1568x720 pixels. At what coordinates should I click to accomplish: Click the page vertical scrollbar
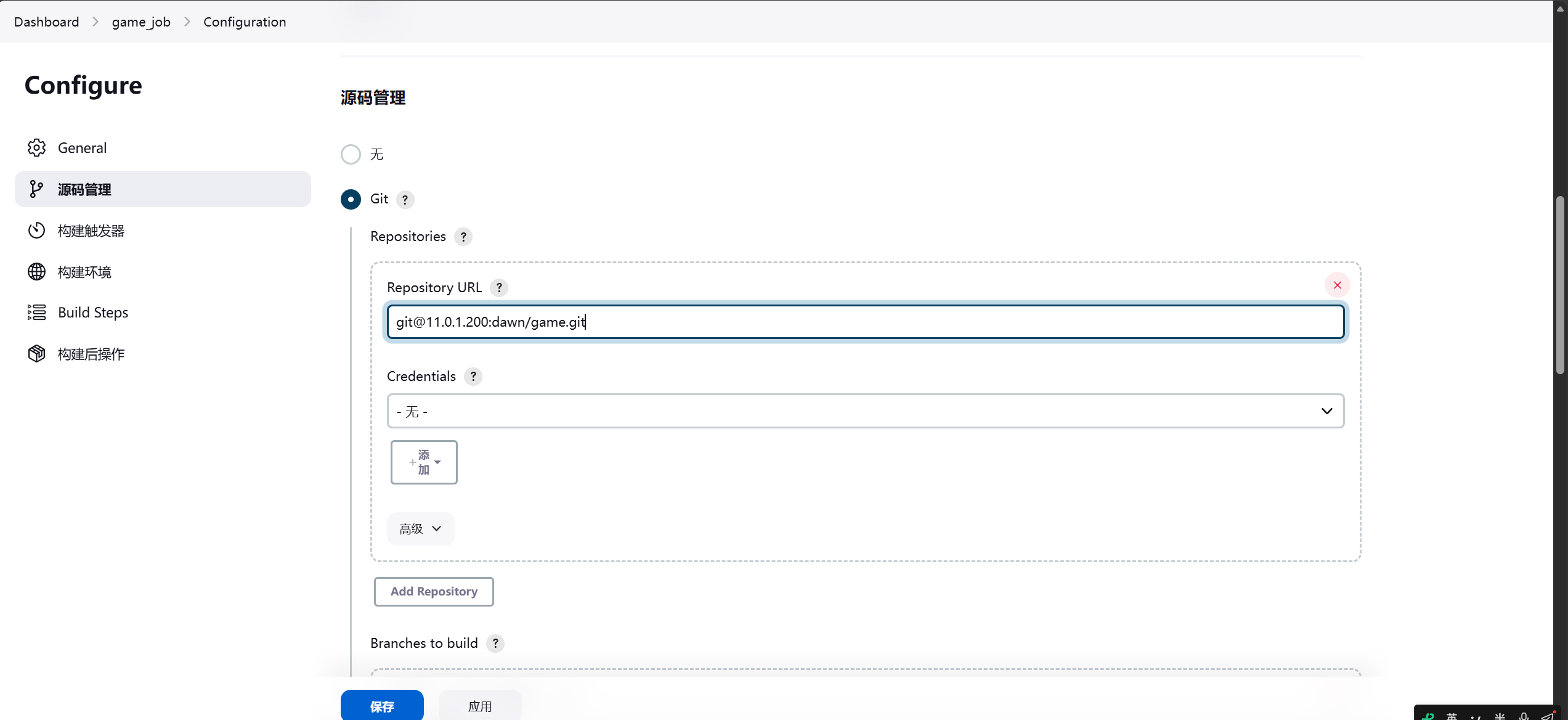tap(1560, 285)
